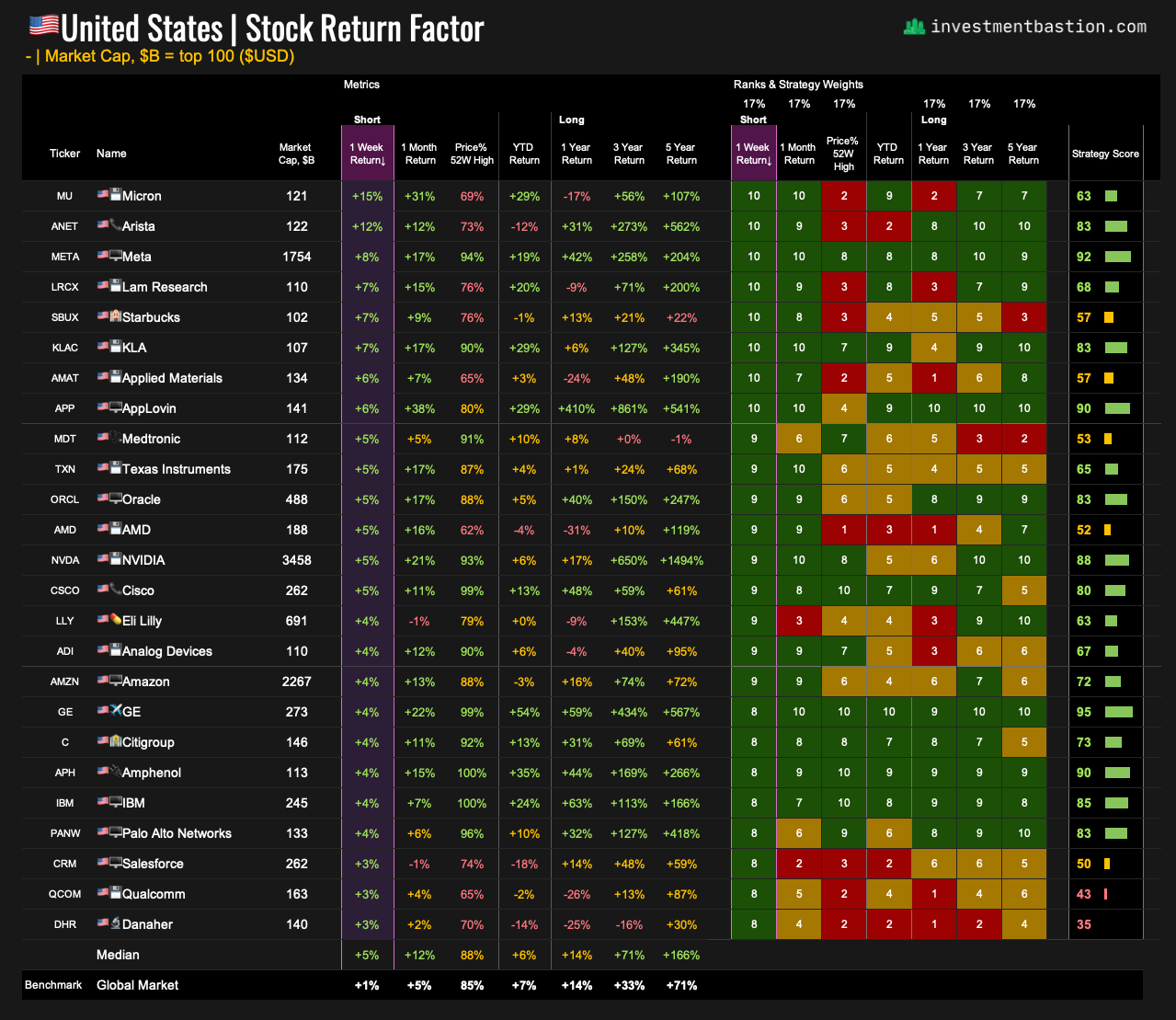The height and width of the screenshot is (1020, 1176).
Task: Click the Metrics YTD Return header
Action: pyautogui.click(x=524, y=154)
